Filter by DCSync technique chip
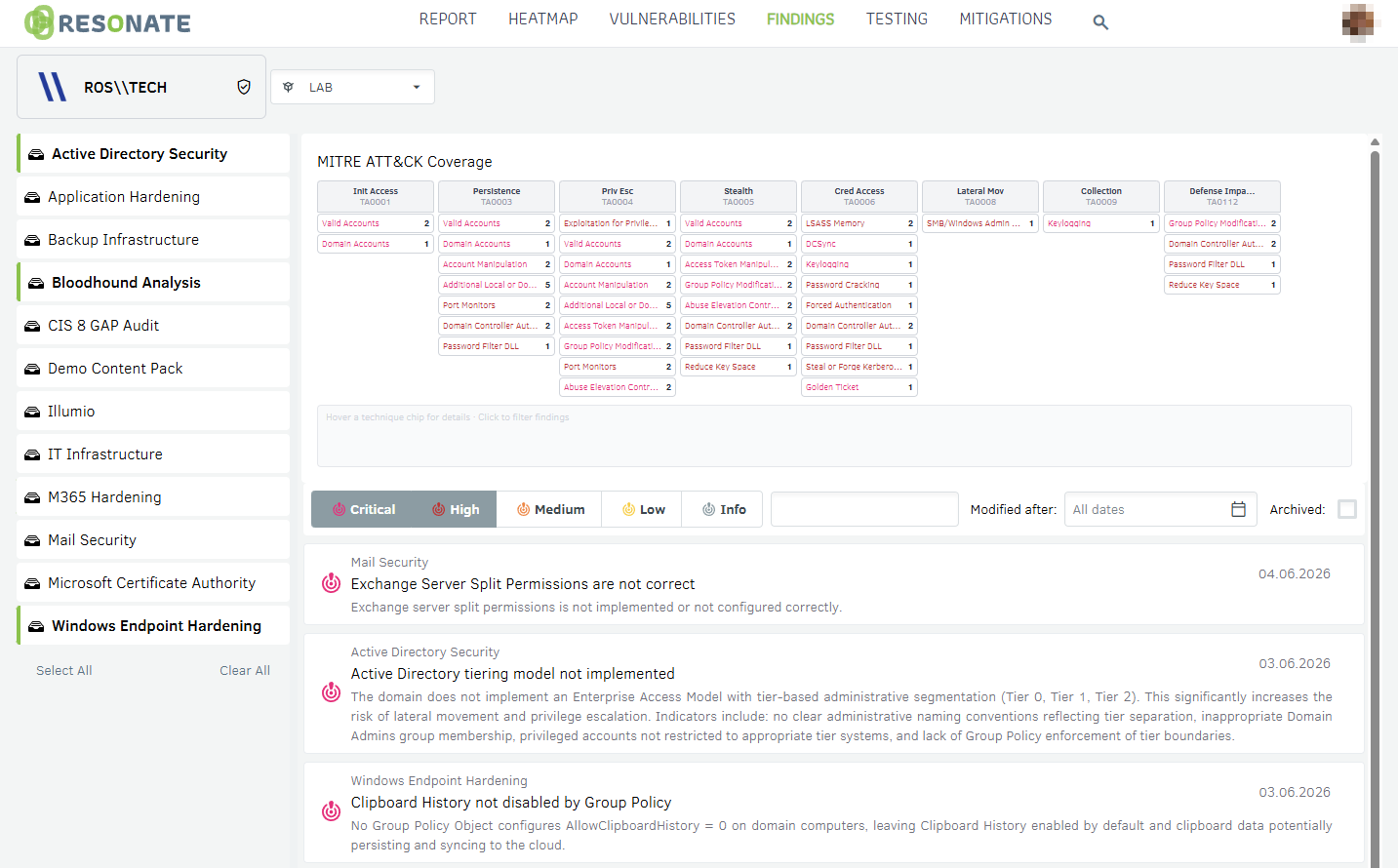This screenshot has height=868, width=1398. pos(859,244)
